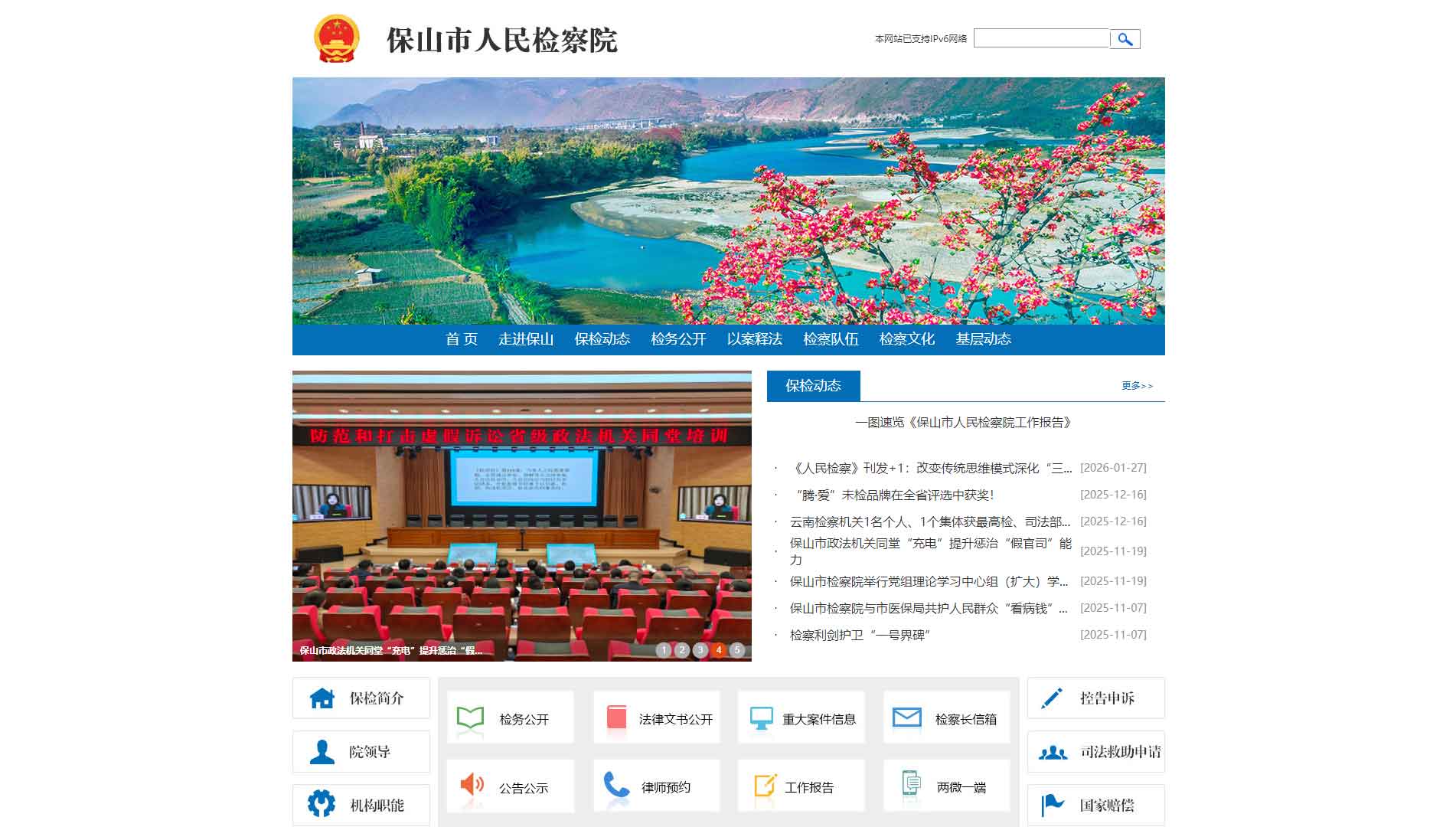Open the 《人民检察》刊发+1 news article
The image size is (1456, 827).
coord(931,468)
